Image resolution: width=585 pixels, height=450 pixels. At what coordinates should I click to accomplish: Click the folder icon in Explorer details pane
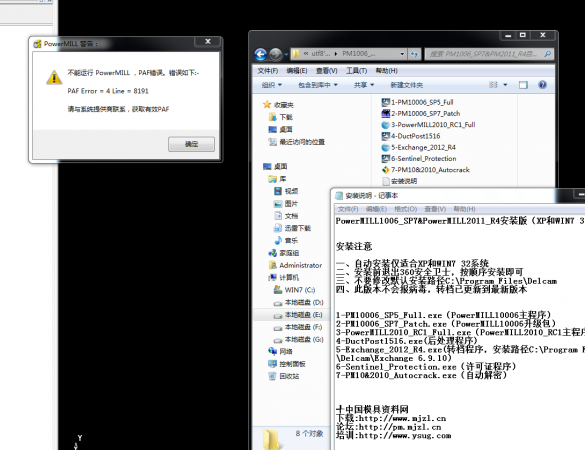[271, 439]
